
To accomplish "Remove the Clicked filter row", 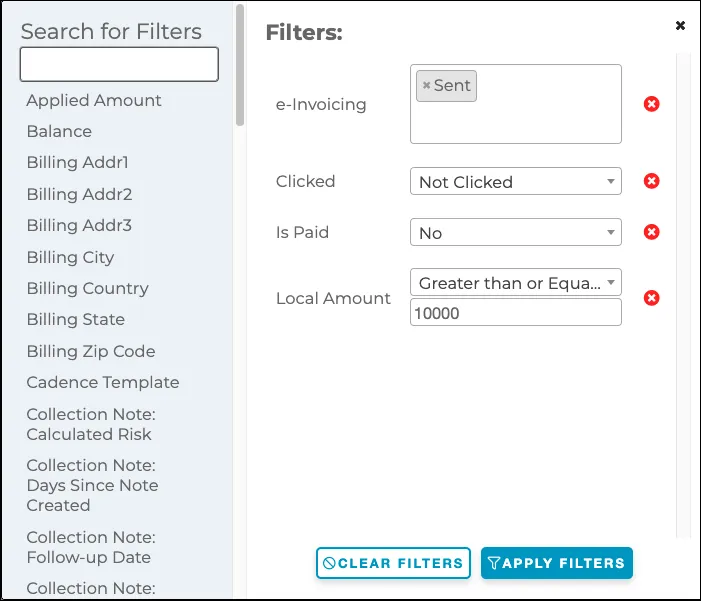I will tap(651, 181).
